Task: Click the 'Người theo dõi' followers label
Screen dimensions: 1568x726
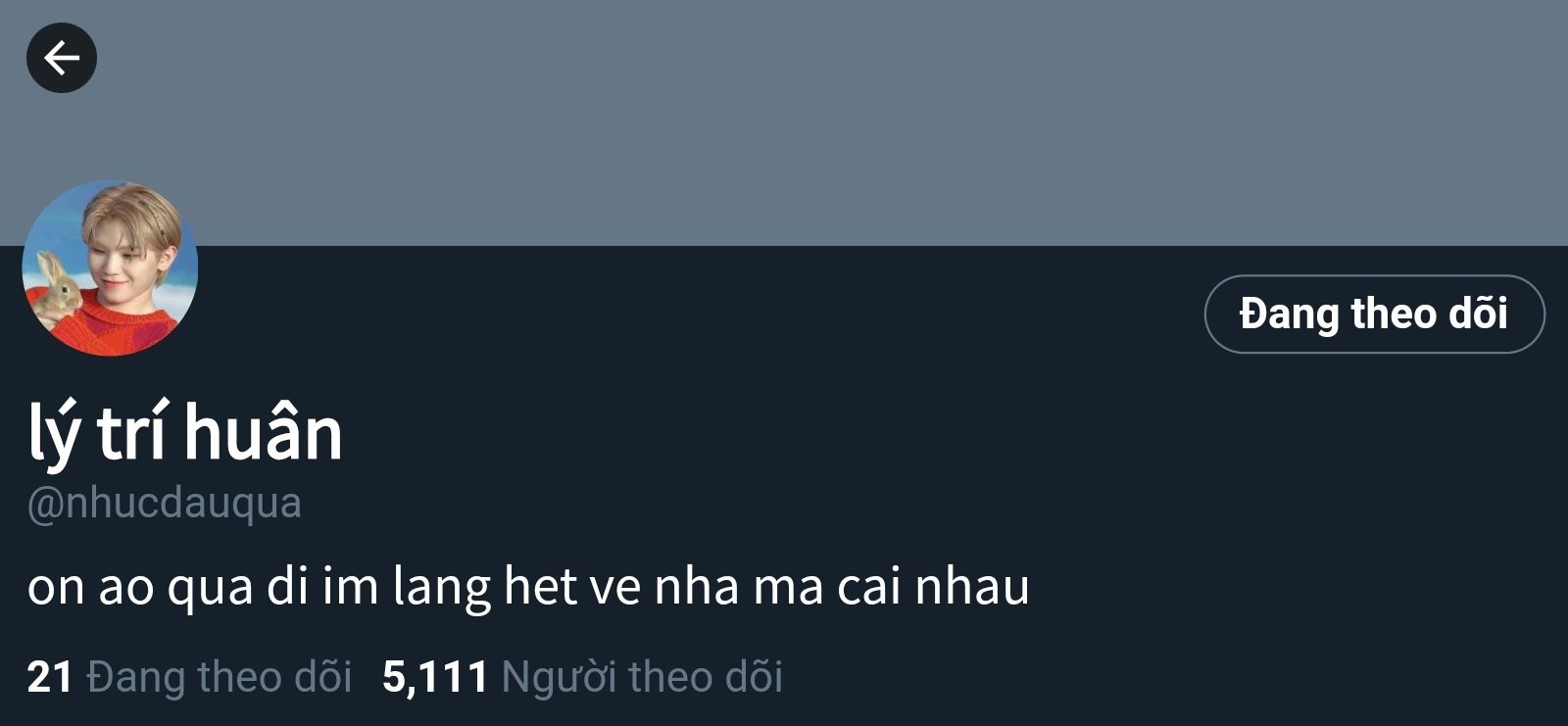Action: point(642,677)
